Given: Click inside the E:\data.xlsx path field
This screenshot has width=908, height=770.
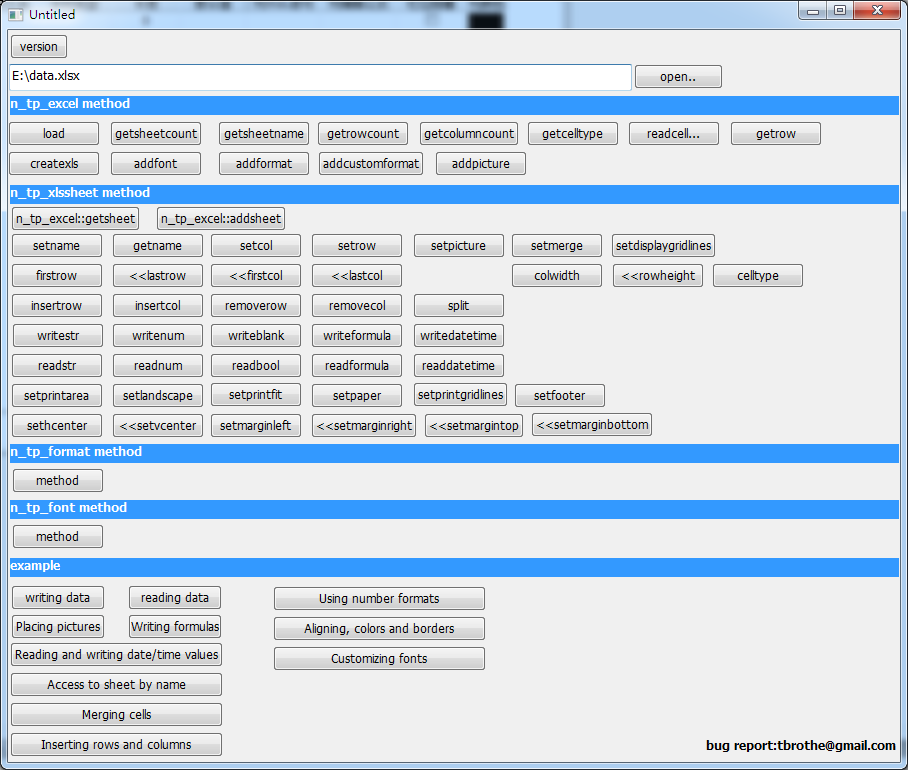Looking at the screenshot, I should (x=320, y=76).
